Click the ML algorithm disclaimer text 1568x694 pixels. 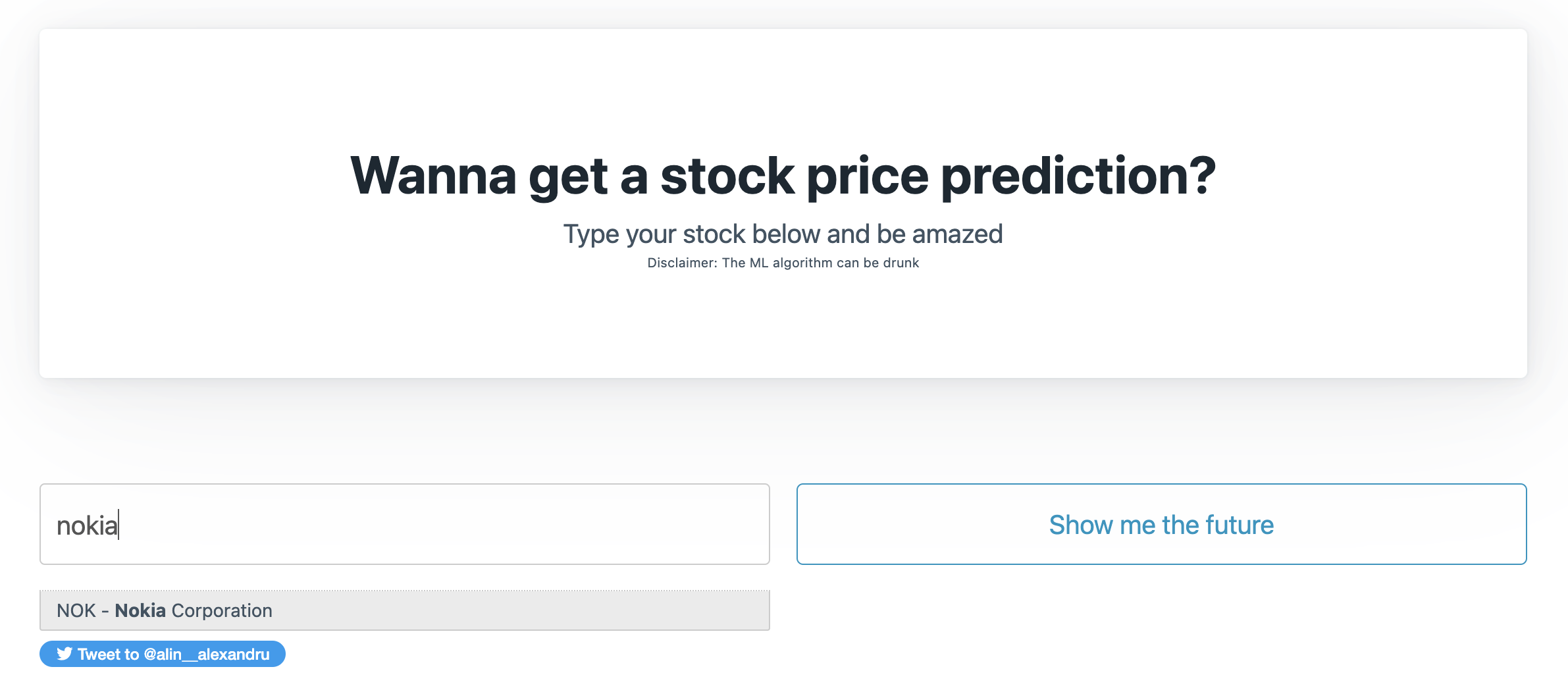783,263
